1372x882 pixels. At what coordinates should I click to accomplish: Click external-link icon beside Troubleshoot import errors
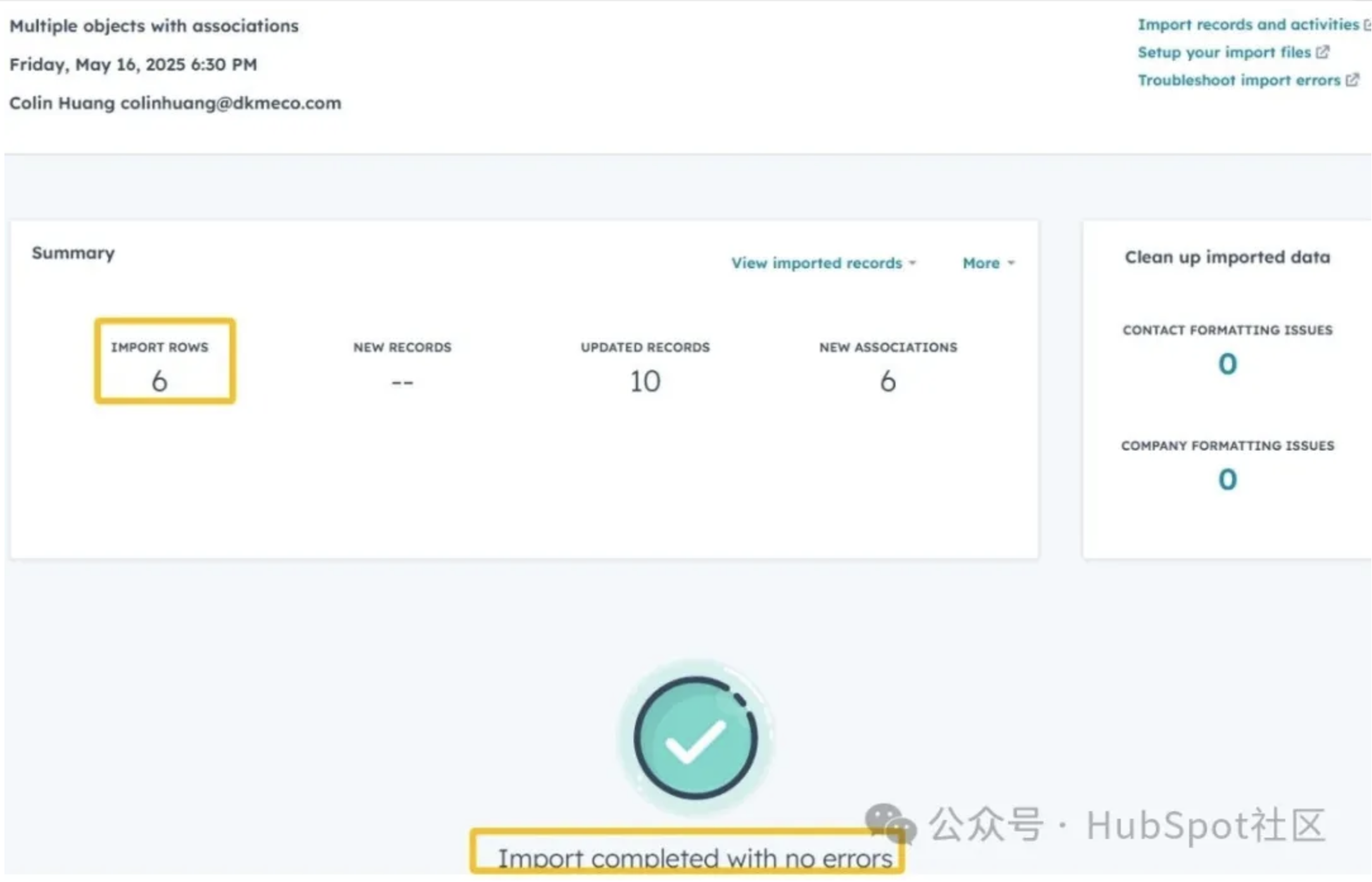[x=1352, y=80]
